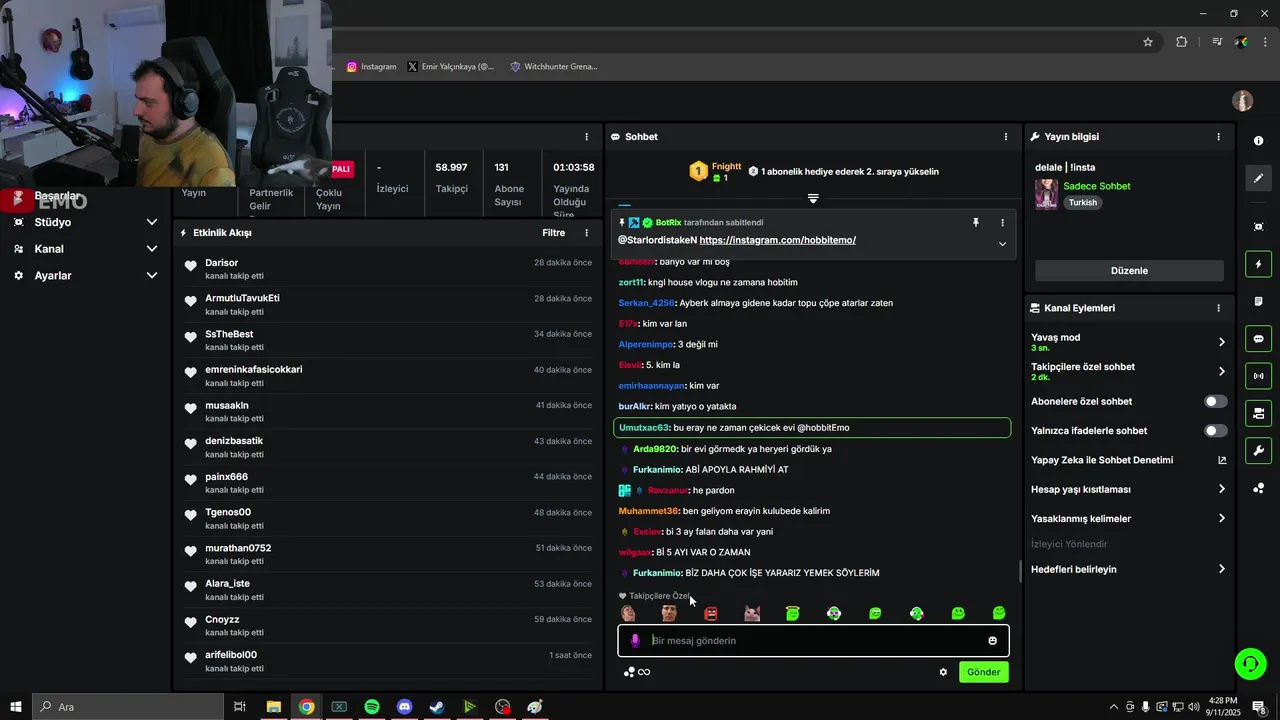Click the pin icon on pinned BotRix message
Image resolution: width=1280 pixels, height=720 pixels.
point(976,223)
